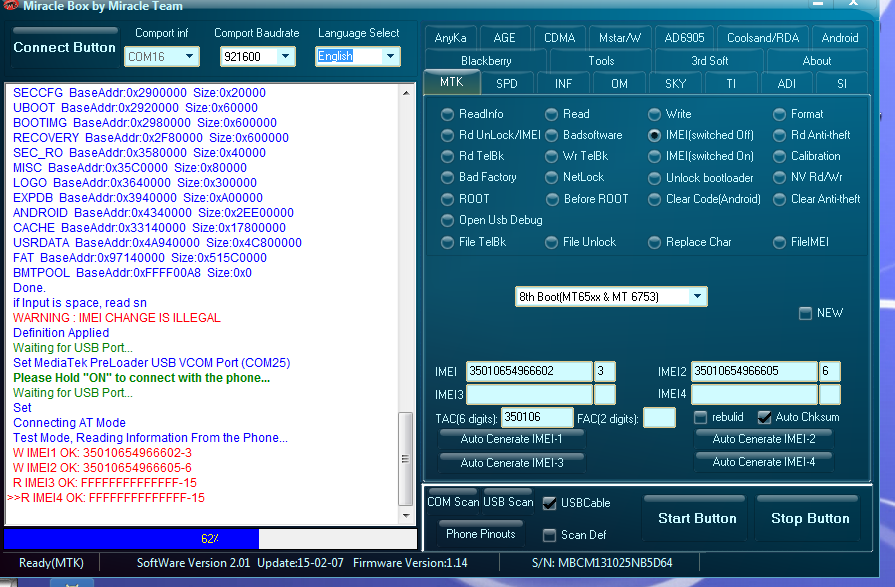The image size is (895, 587).
Task: Click the IMEI input field
Action: point(529,371)
